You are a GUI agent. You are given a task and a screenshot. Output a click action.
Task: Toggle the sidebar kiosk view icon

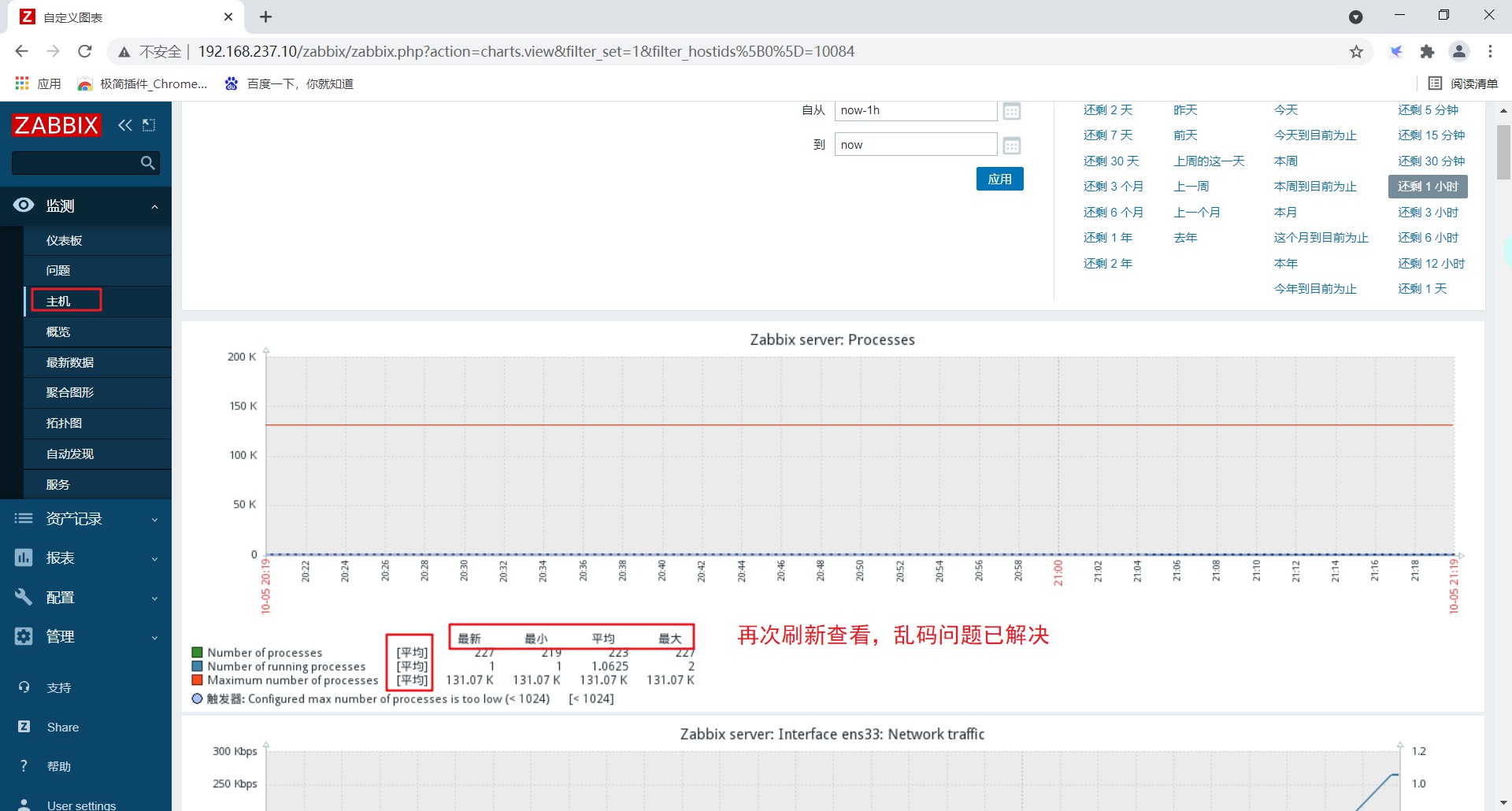coord(149,125)
